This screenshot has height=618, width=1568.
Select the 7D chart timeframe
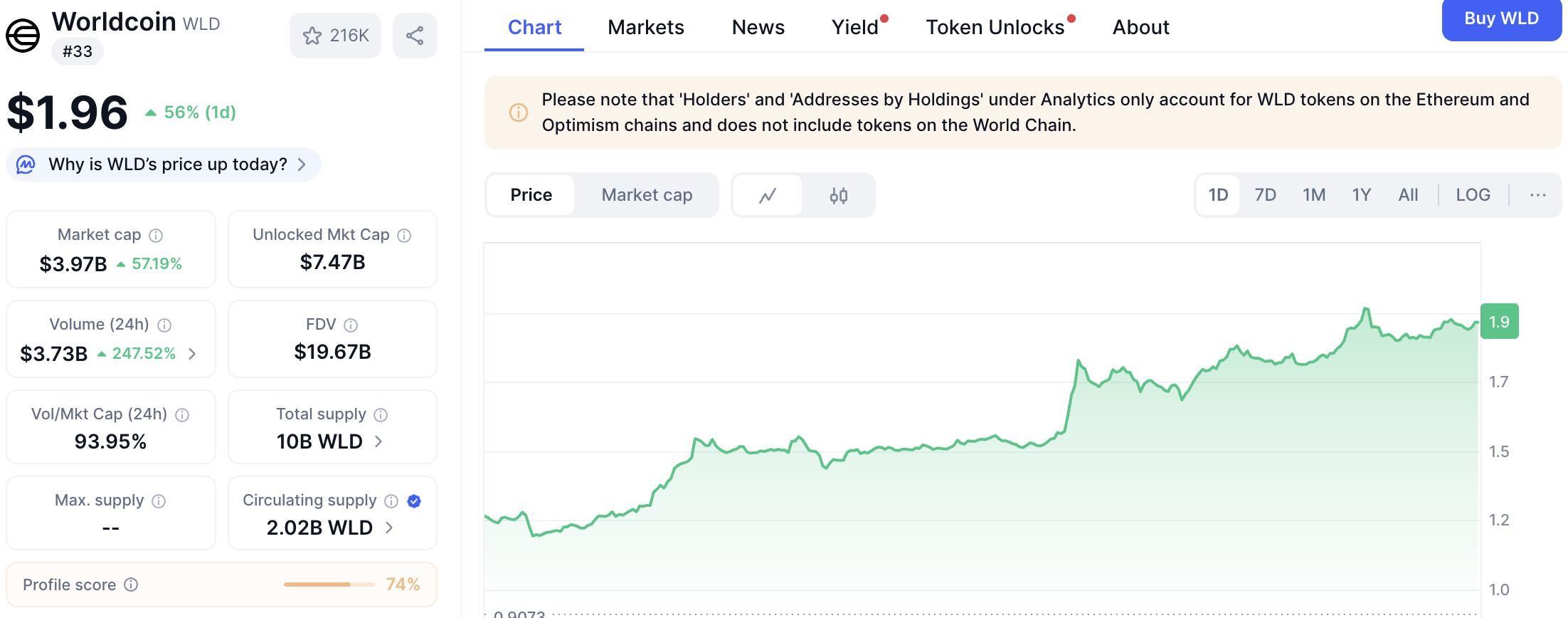(x=1266, y=194)
